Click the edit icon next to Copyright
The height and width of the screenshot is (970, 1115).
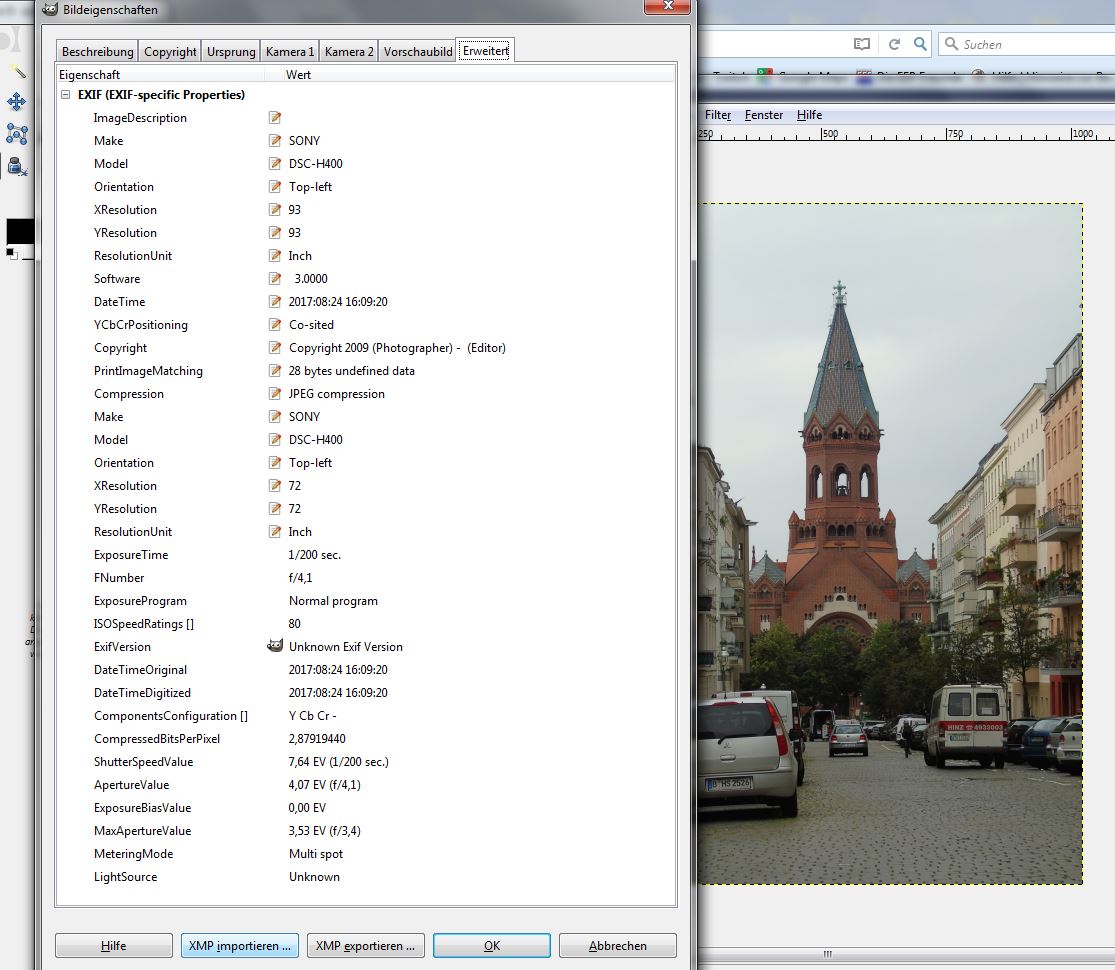tap(275, 348)
